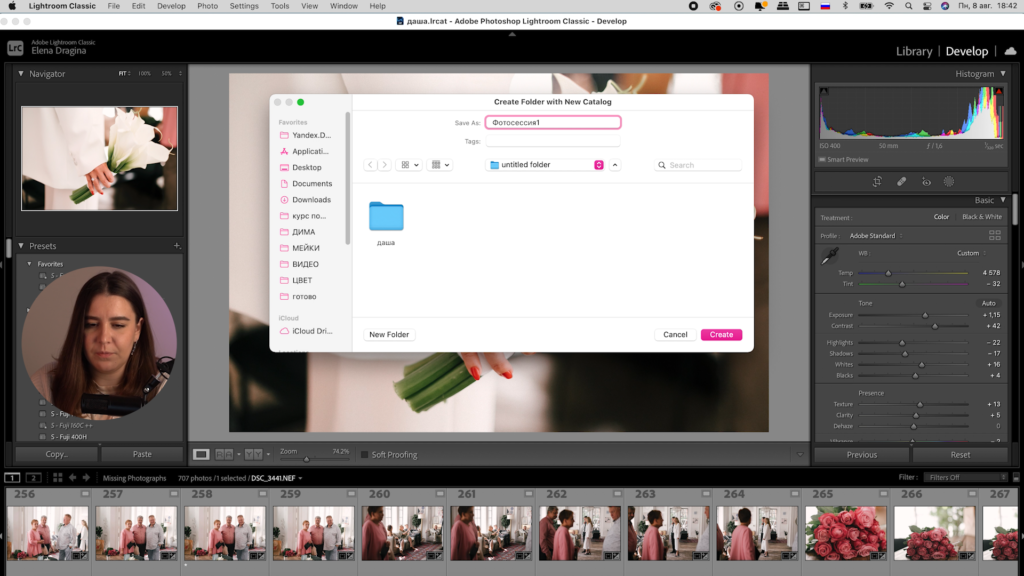
Task: Select the Crop Overlay tool icon
Action: (877, 182)
